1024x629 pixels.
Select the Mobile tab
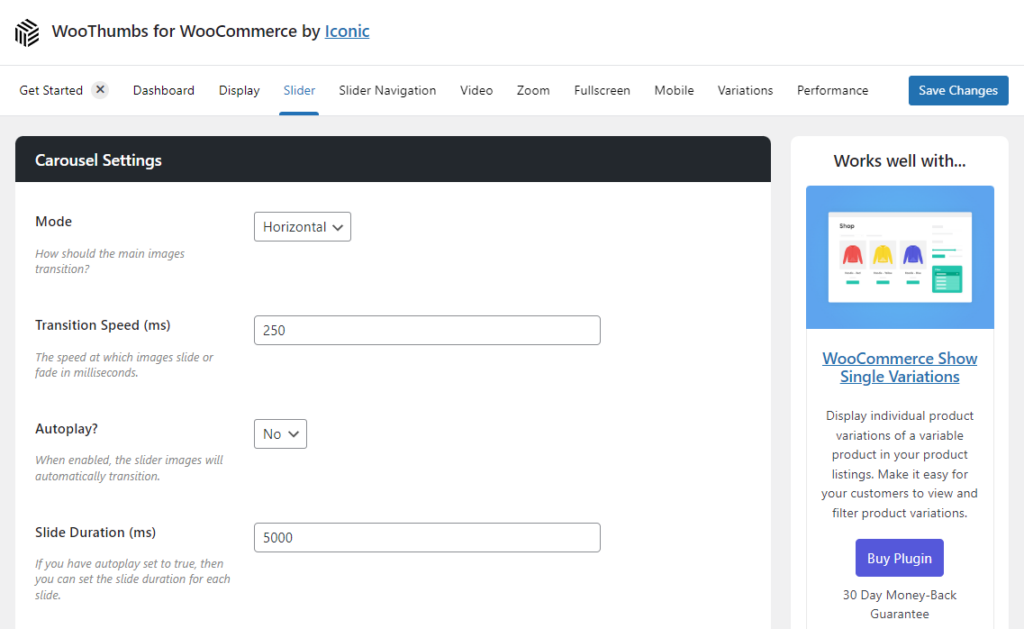674,90
